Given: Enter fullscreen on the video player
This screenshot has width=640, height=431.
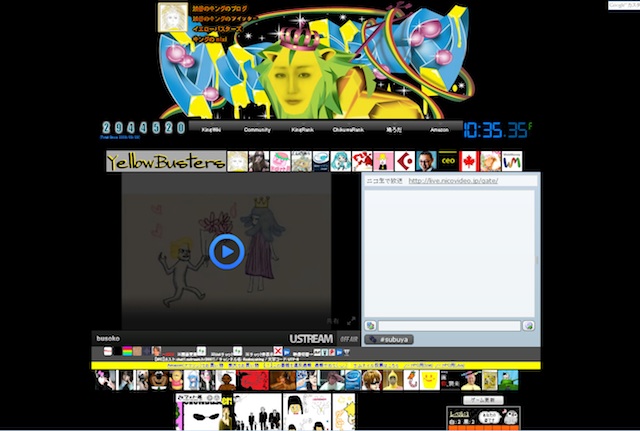Looking at the screenshot, I should tap(351, 321).
